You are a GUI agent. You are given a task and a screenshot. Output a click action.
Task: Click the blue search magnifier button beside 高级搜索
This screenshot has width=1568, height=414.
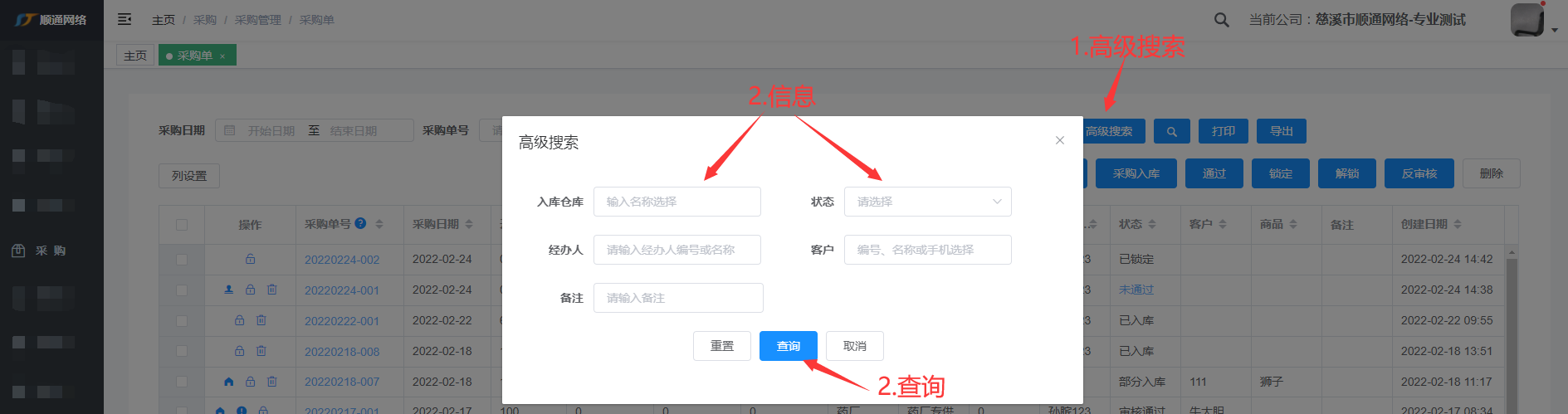pyautogui.click(x=1171, y=131)
